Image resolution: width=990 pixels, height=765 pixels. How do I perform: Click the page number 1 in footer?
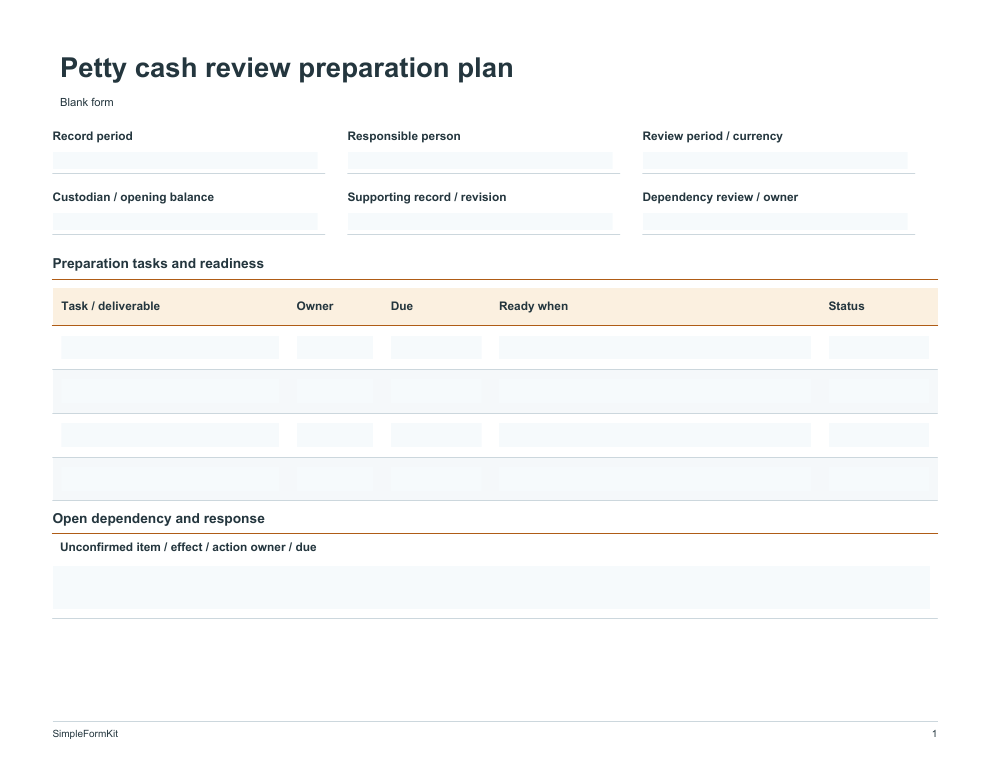pos(934,733)
